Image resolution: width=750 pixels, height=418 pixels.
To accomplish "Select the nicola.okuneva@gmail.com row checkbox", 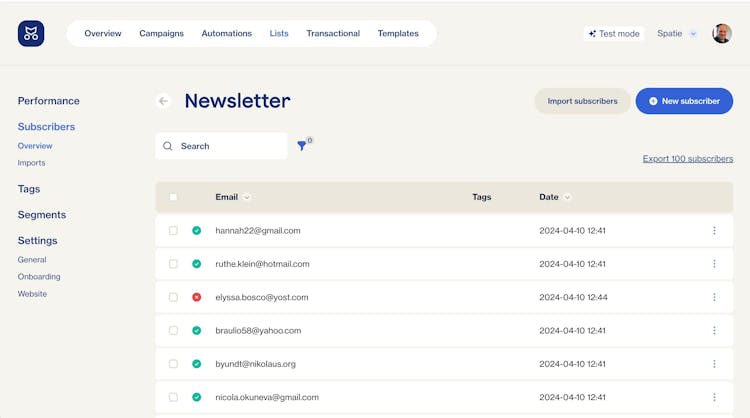I will (173, 397).
